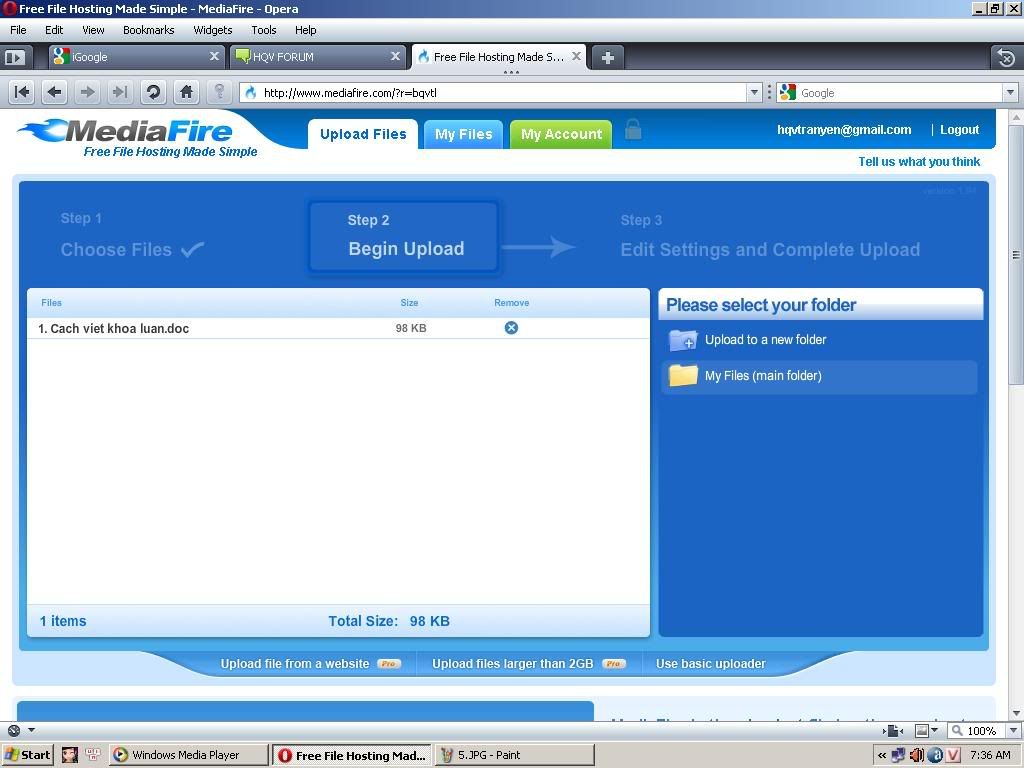Close the Free File Hosting tab
Image resolution: width=1024 pixels, height=768 pixels.
[576, 57]
